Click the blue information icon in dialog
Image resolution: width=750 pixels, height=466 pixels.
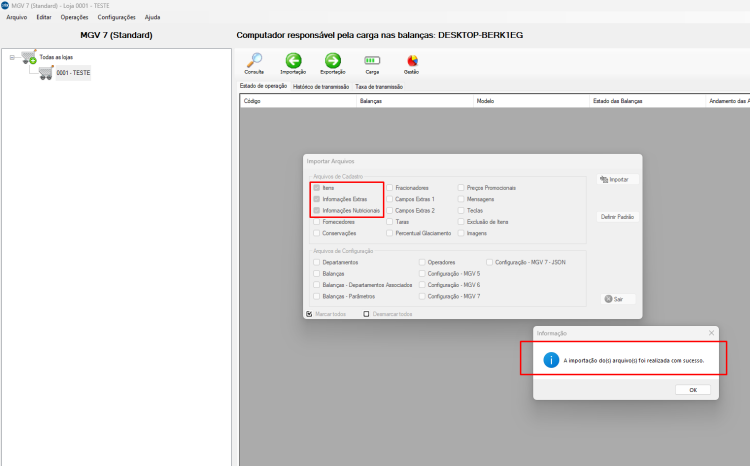tap(551, 360)
